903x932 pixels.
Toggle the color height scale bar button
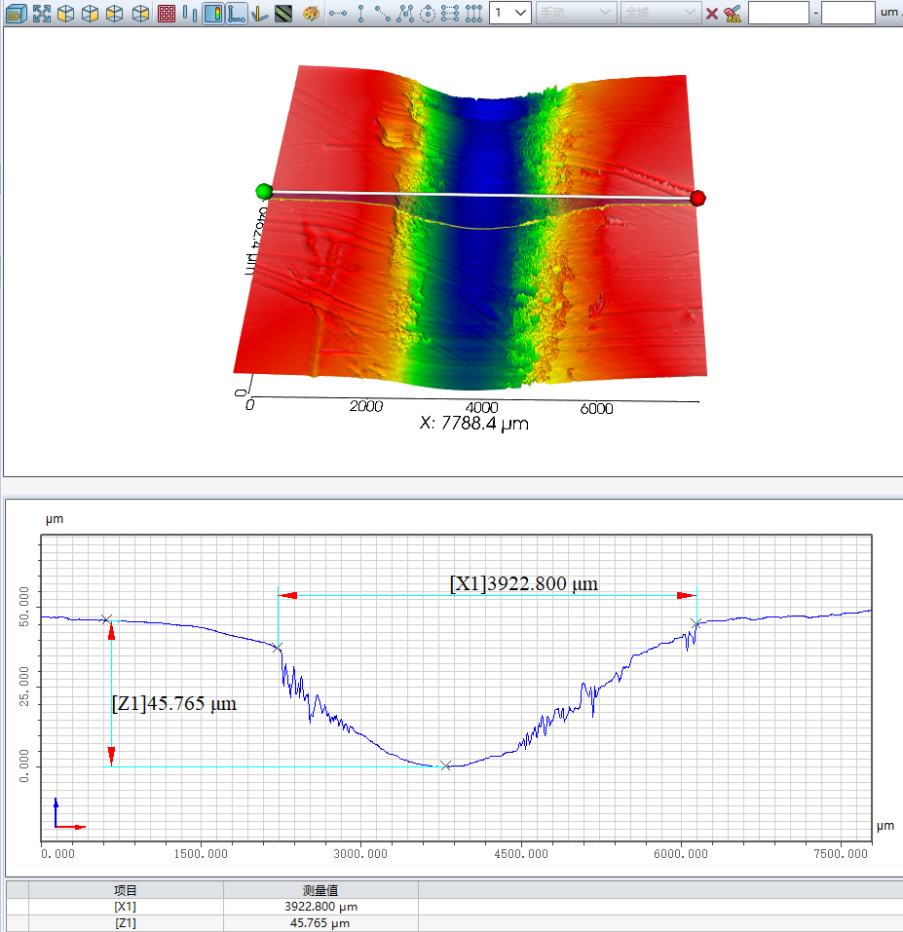[x=213, y=13]
